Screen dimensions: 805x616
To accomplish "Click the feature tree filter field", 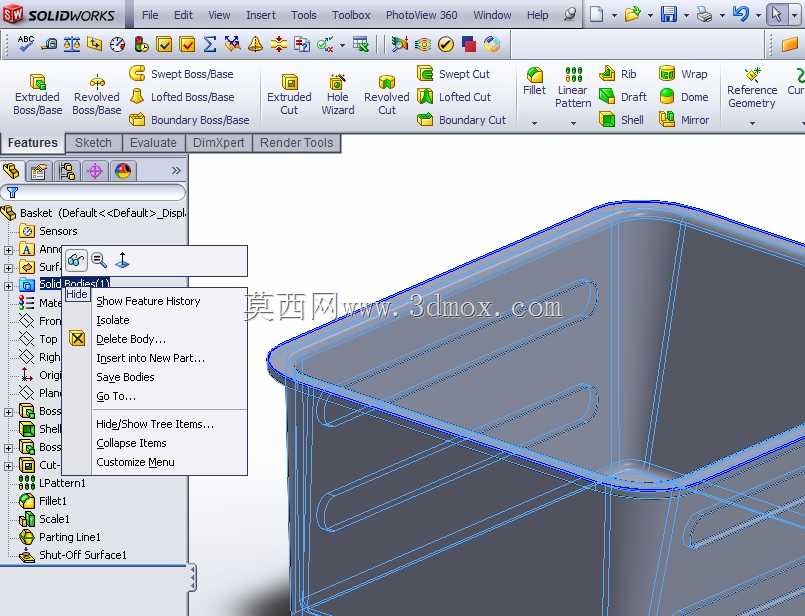I will [93, 192].
